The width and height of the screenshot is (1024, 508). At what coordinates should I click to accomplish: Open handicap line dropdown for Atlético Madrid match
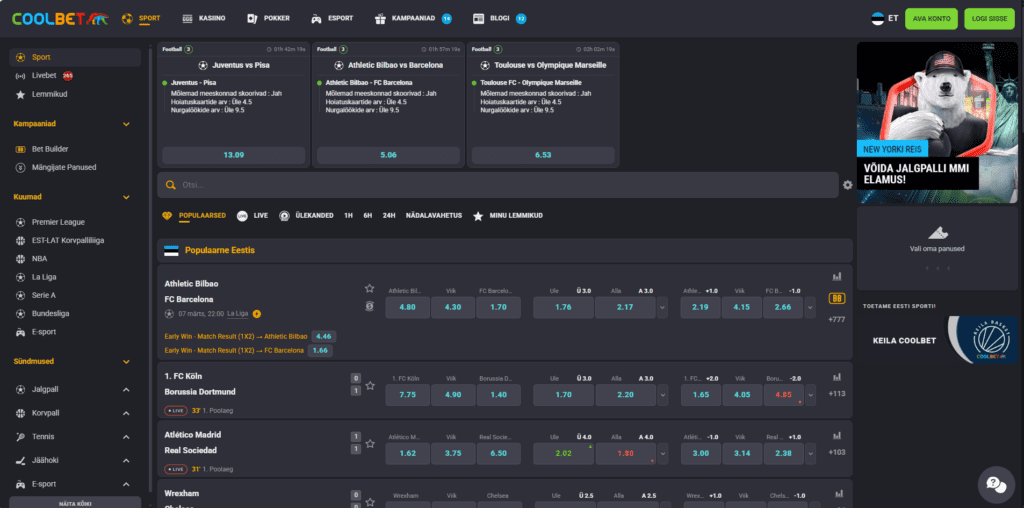tap(810, 453)
